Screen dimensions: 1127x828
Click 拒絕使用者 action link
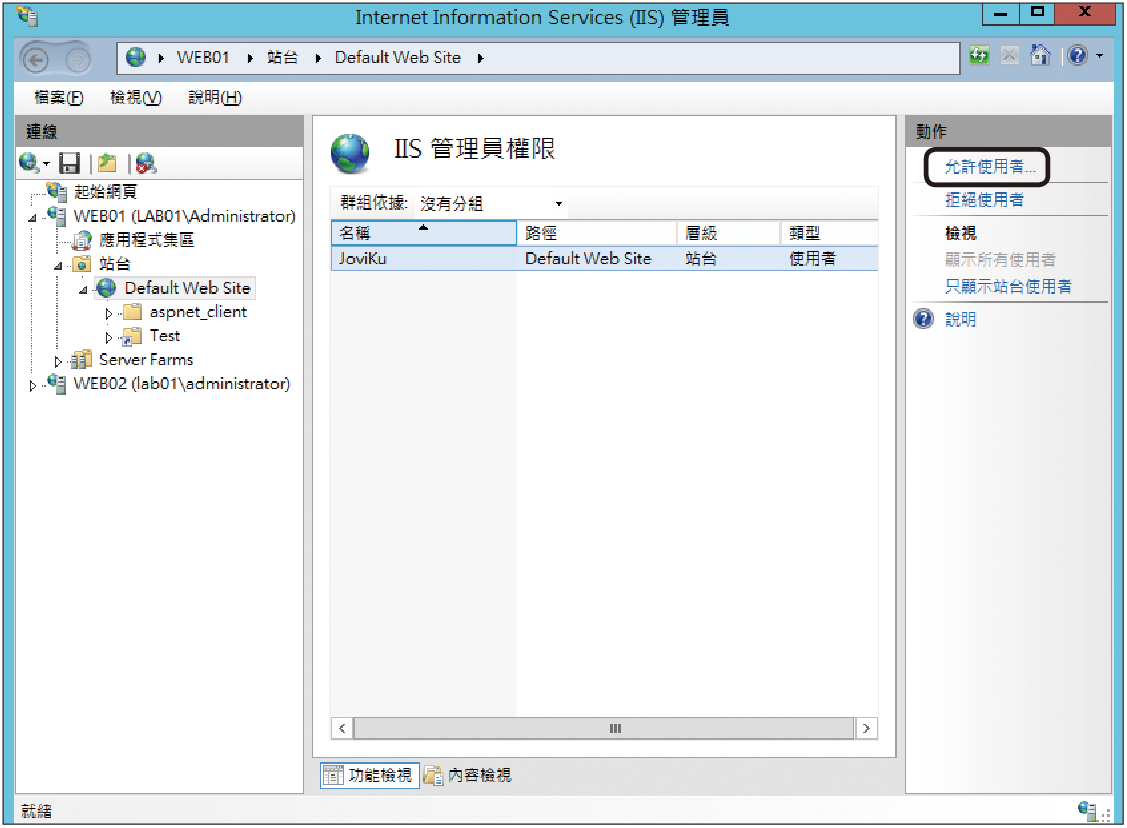984,200
